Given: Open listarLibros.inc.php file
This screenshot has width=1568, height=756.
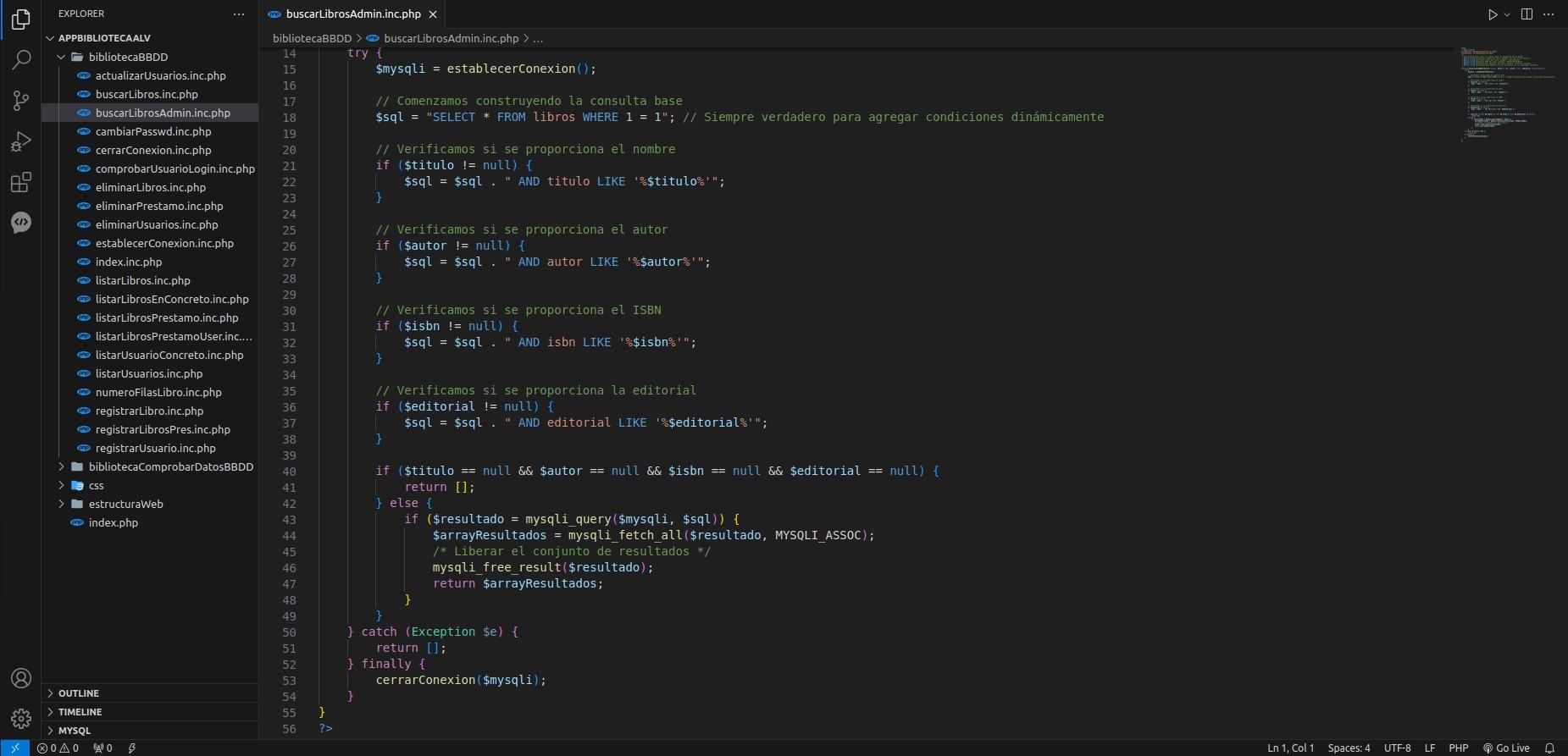Looking at the screenshot, I should tap(150, 280).
